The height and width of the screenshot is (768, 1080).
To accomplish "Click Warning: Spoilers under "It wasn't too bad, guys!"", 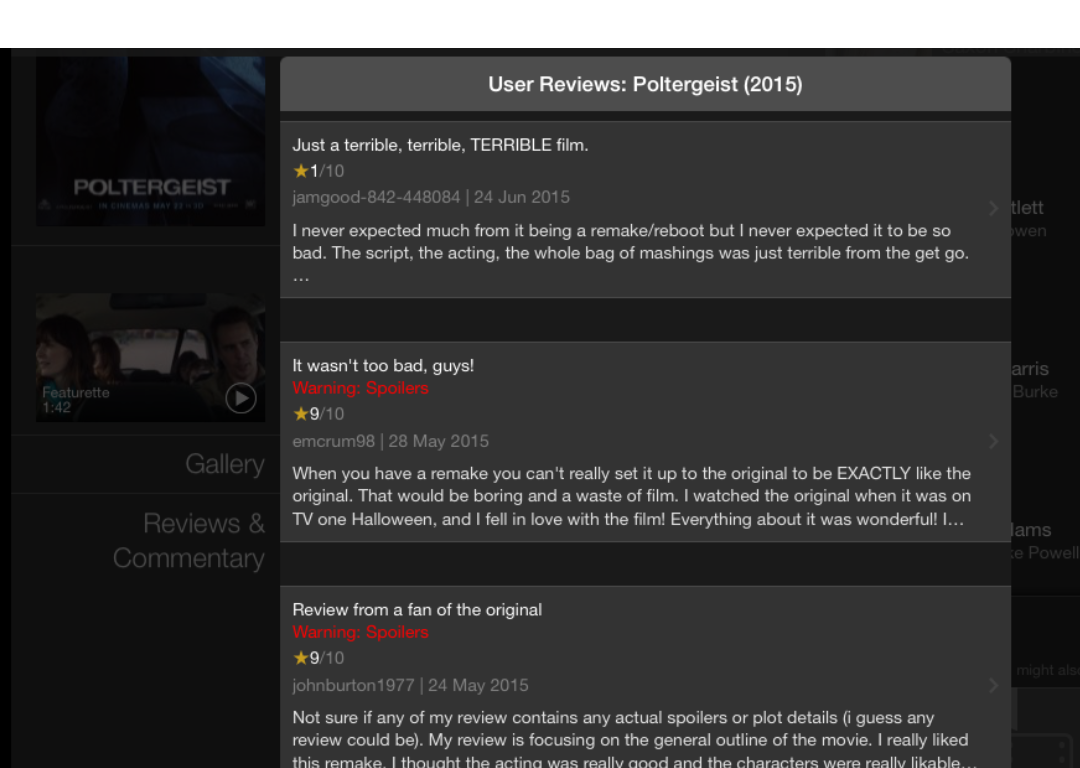I will pyautogui.click(x=360, y=388).
